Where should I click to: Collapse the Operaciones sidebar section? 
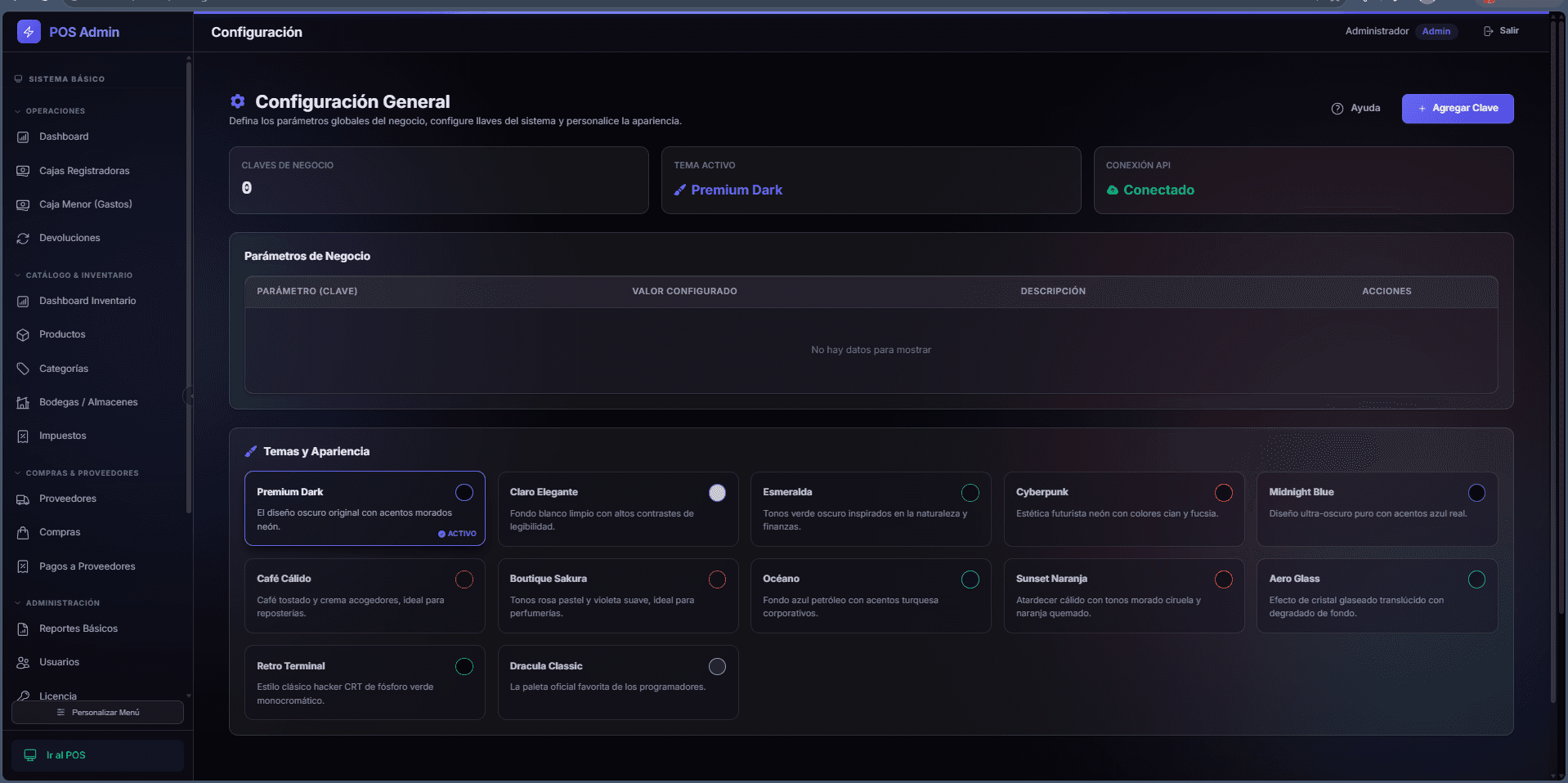(50, 111)
